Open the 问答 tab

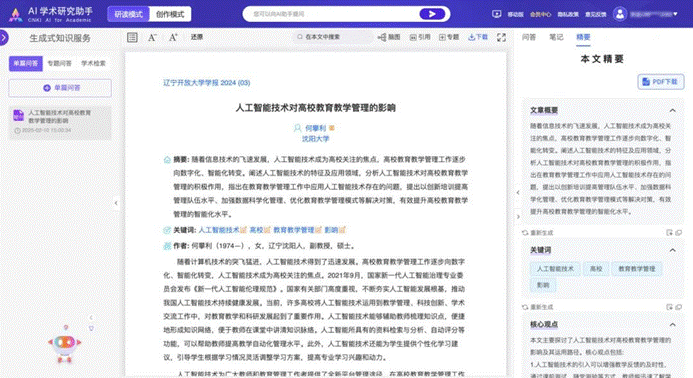pos(529,37)
